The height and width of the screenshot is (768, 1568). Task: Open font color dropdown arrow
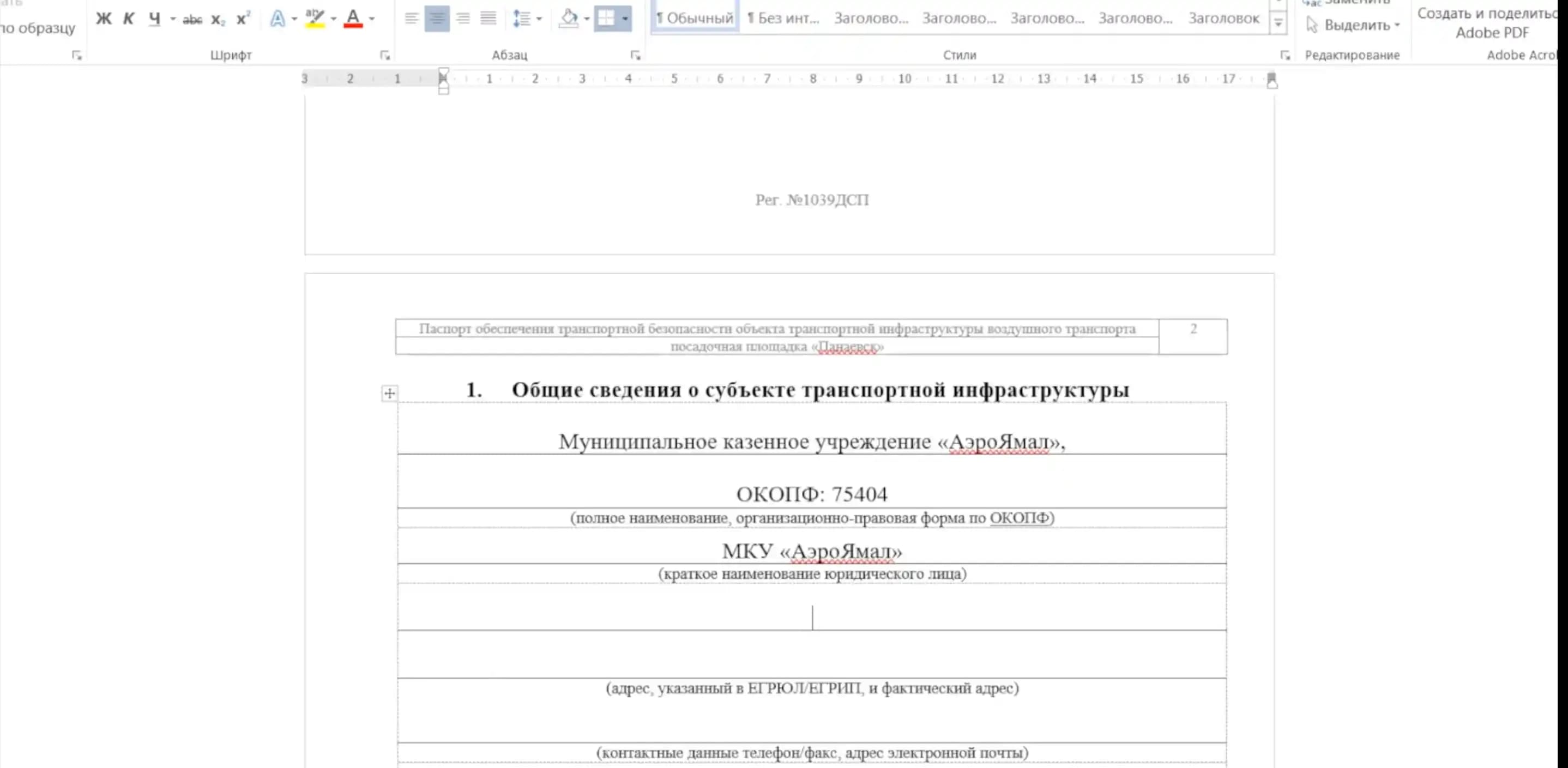coord(372,19)
